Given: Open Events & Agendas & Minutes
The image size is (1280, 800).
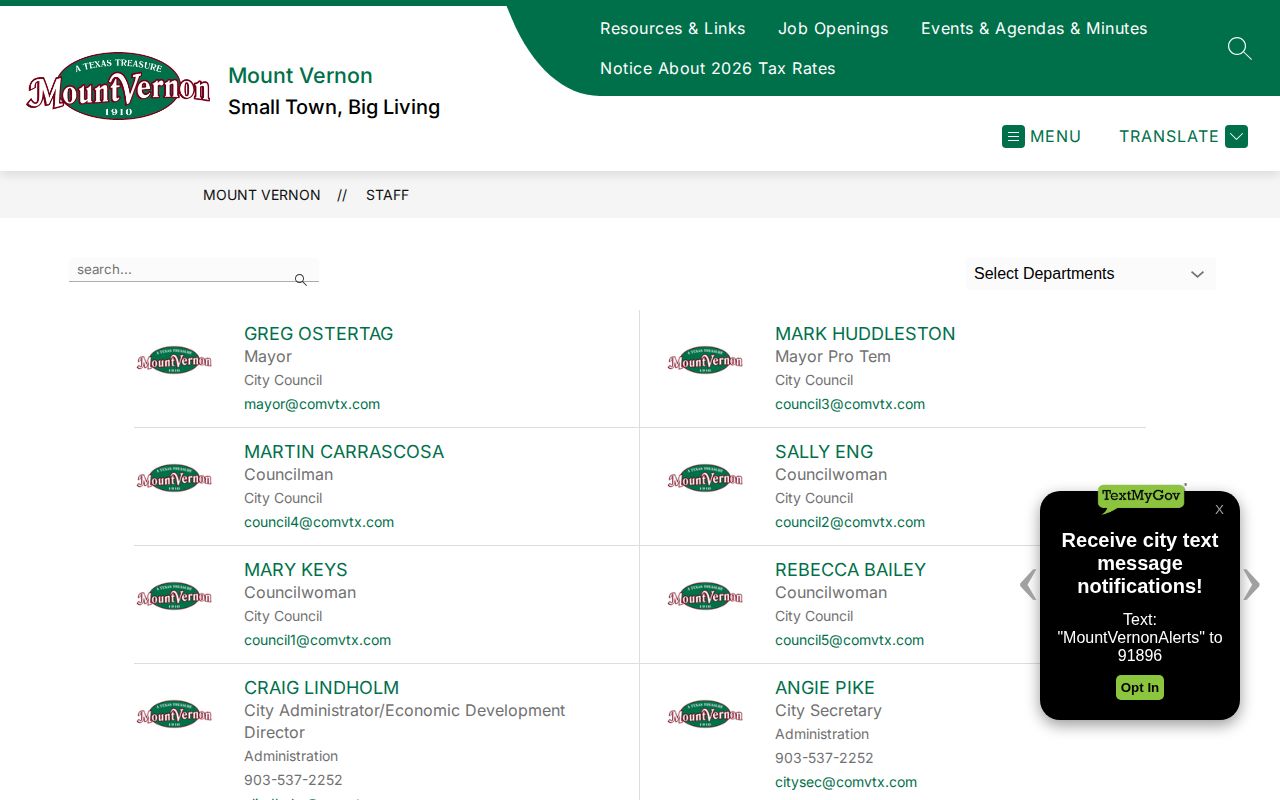Looking at the screenshot, I should pos(1034,28).
